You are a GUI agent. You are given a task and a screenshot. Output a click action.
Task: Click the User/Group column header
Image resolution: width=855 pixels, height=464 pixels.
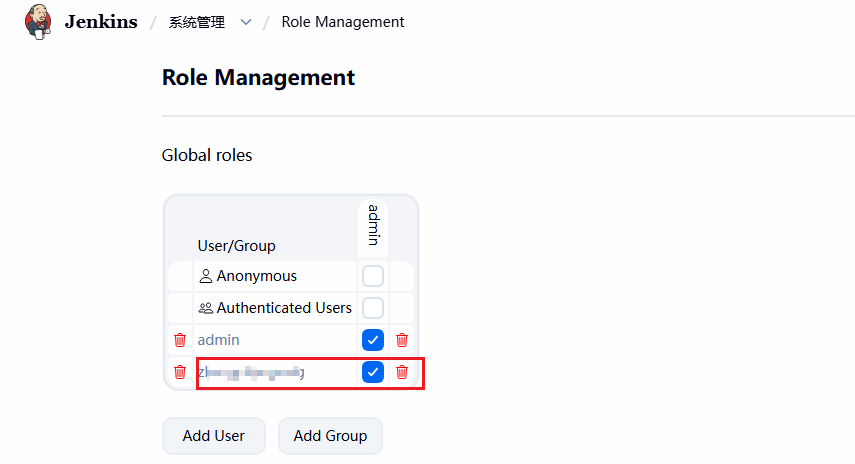237,246
